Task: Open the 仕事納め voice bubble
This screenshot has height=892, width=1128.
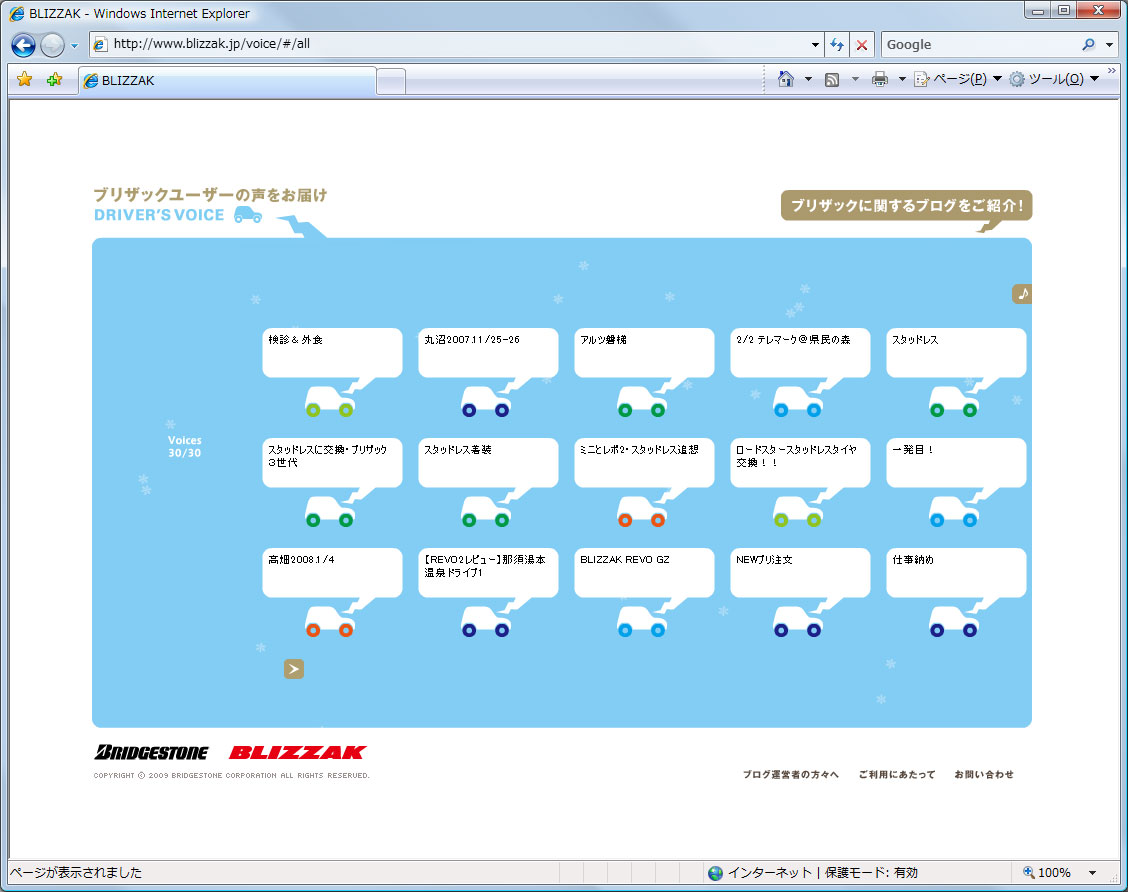Action: coord(957,573)
